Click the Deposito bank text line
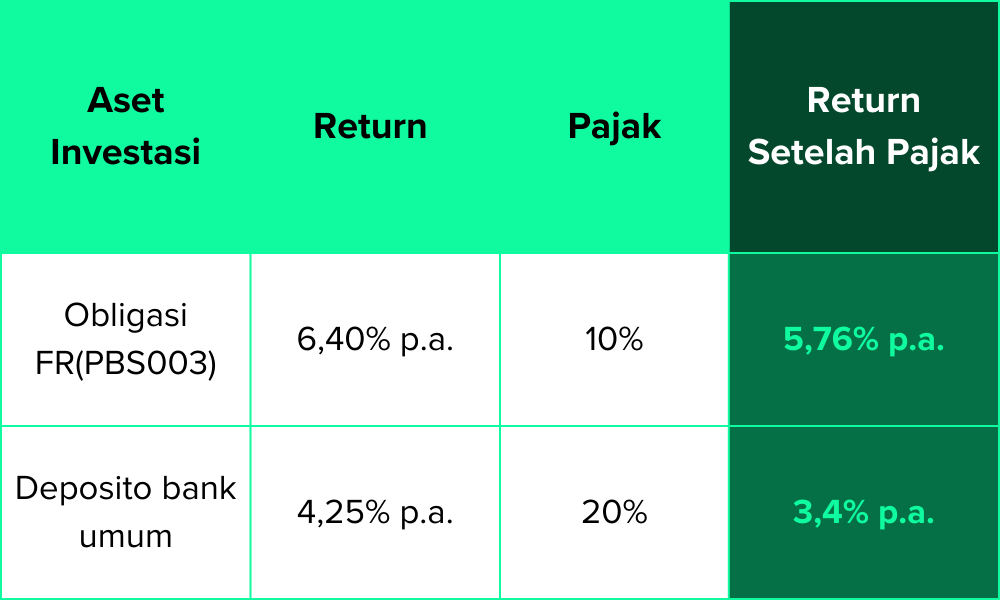The height and width of the screenshot is (600, 1000). pyautogui.click(x=125, y=489)
